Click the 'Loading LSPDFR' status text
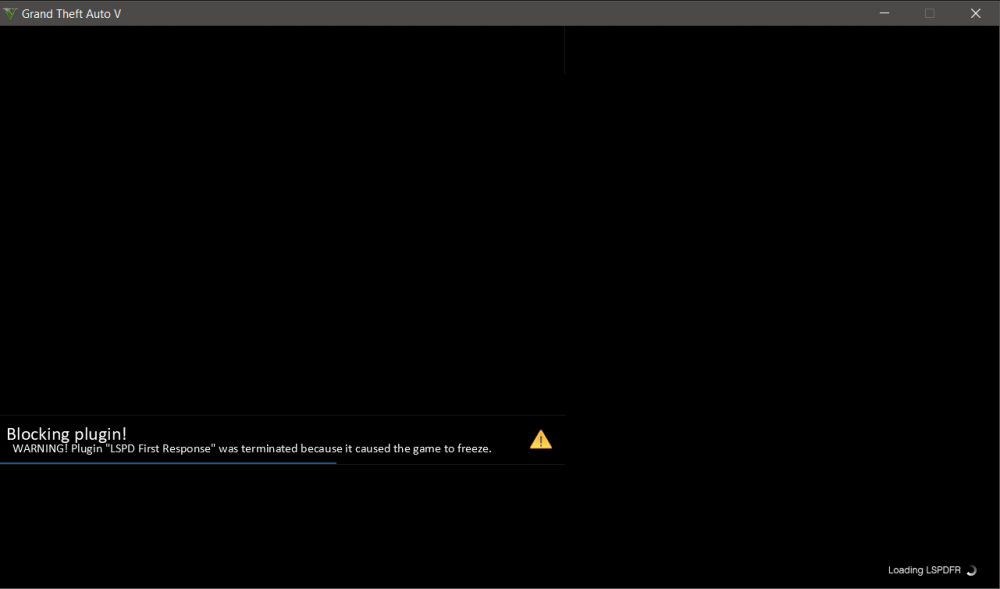The height and width of the screenshot is (589, 1000). 925,569
